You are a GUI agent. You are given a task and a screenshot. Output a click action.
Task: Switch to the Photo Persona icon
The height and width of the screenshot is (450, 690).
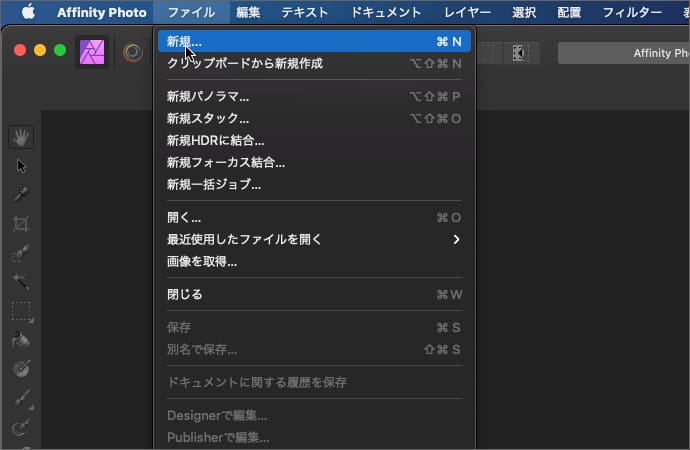pyautogui.click(x=93, y=51)
